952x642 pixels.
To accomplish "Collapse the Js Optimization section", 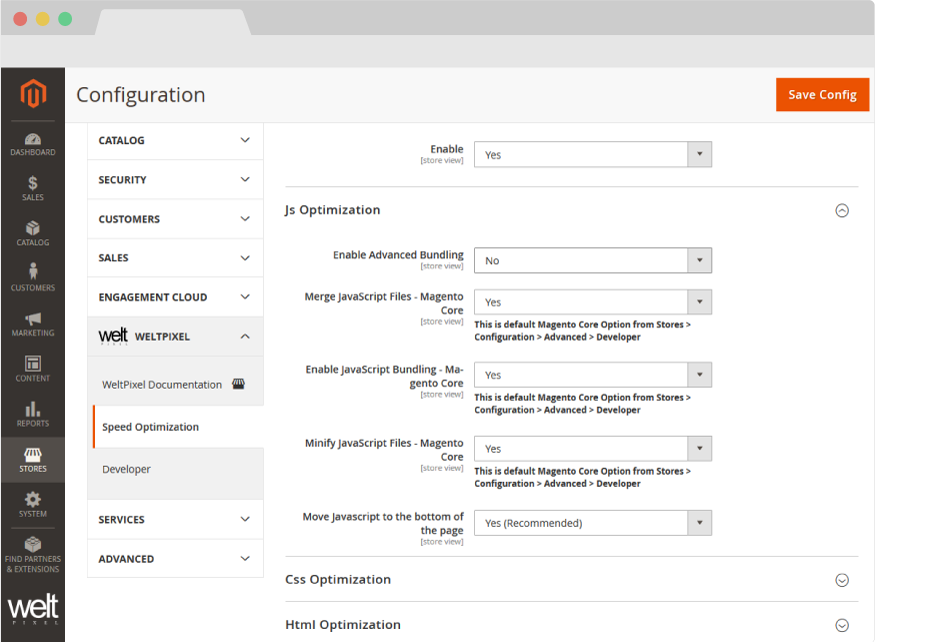I will point(842,210).
